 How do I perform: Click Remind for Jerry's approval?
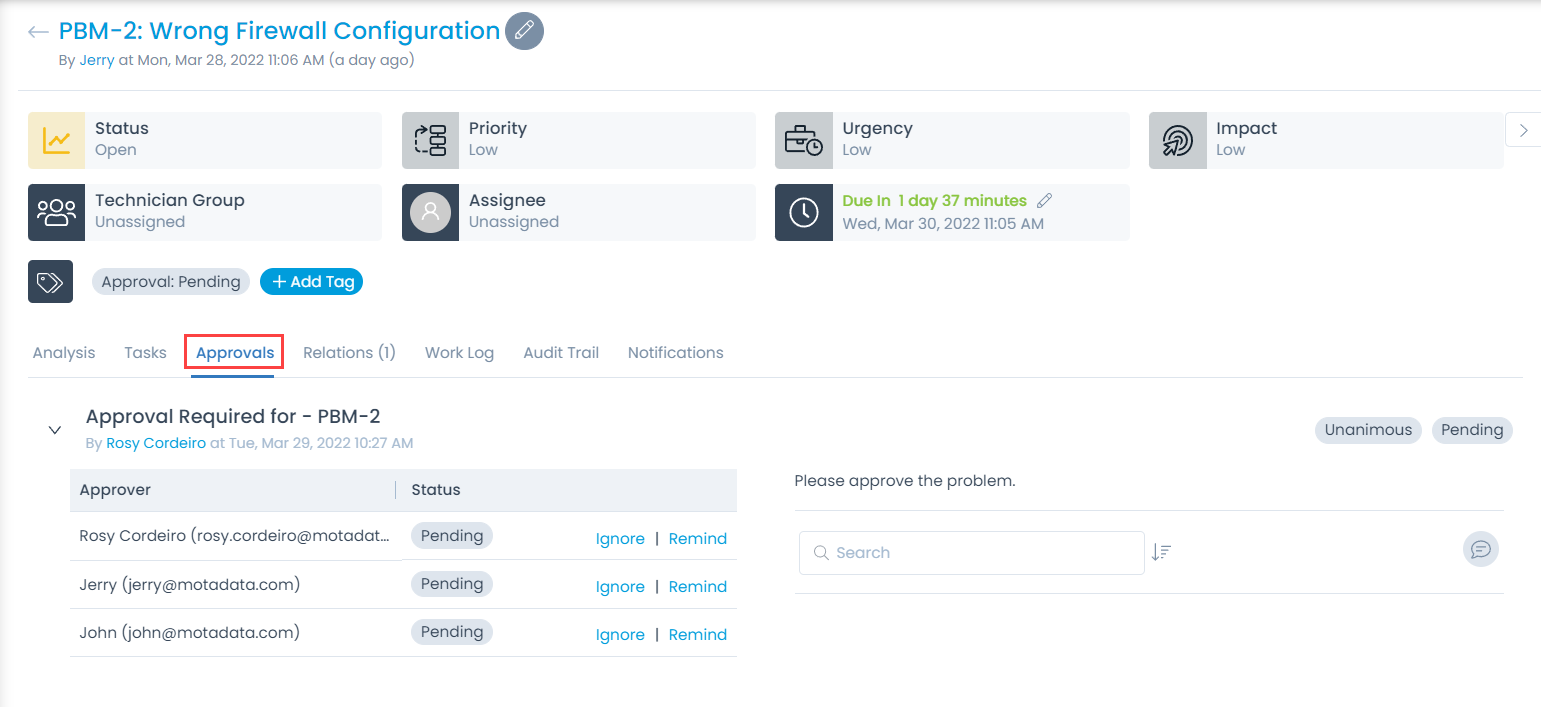(697, 587)
